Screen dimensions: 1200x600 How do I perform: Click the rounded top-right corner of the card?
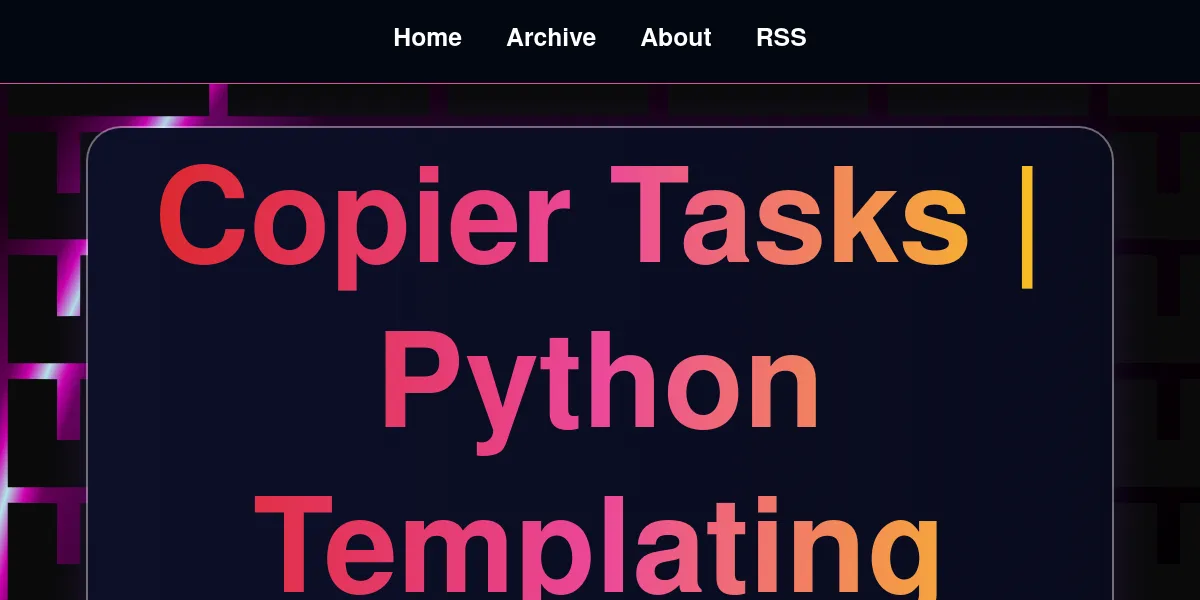tap(1103, 137)
